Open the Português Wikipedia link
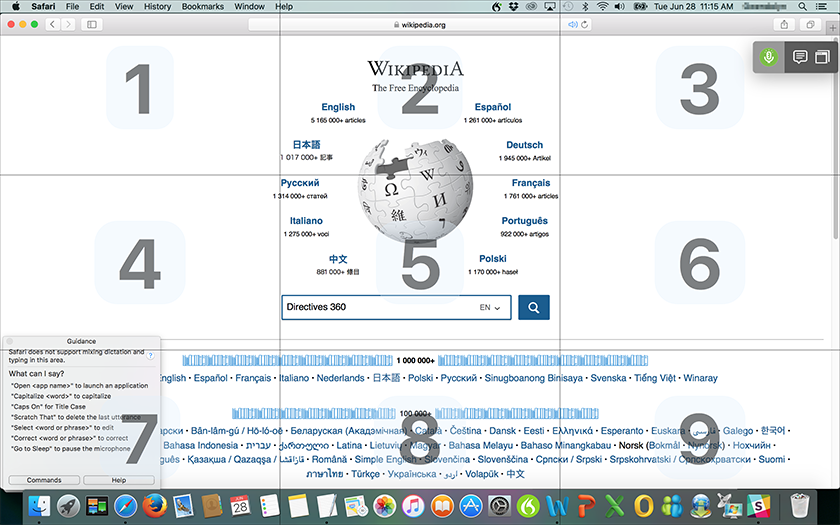This screenshot has height=525, width=840. coord(524,221)
